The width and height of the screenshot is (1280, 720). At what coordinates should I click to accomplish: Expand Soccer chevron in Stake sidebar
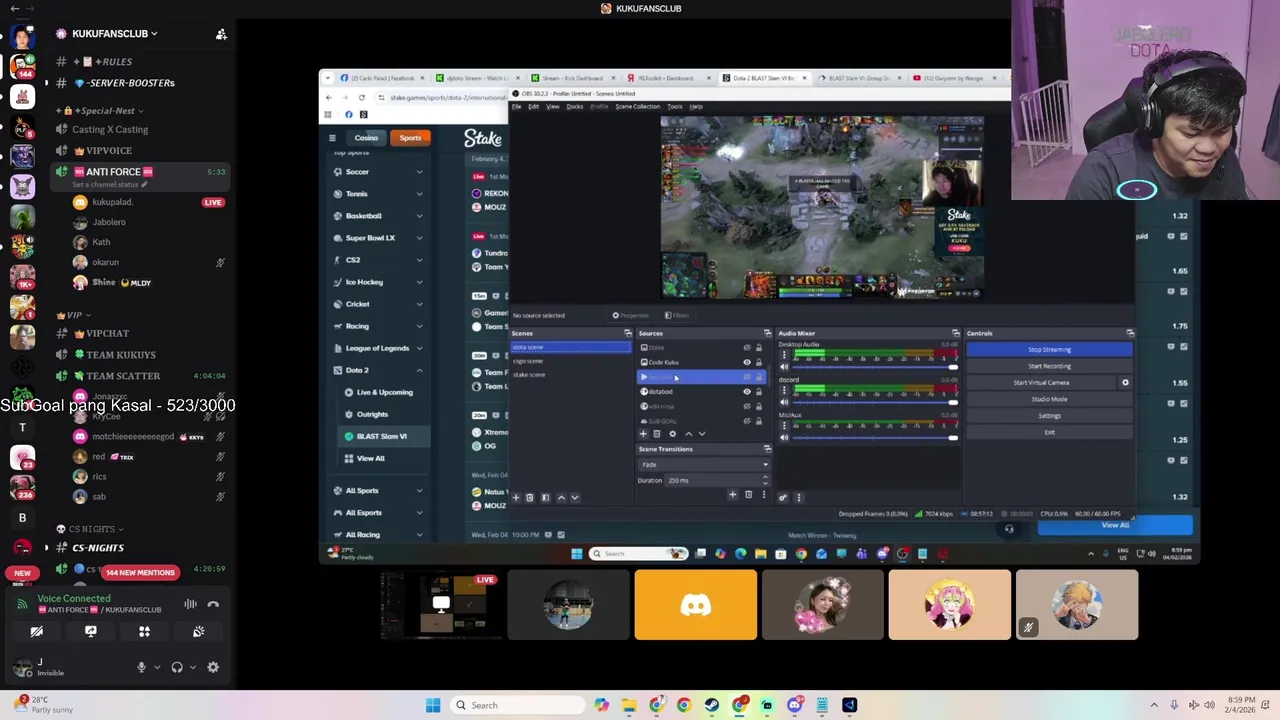click(x=419, y=172)
